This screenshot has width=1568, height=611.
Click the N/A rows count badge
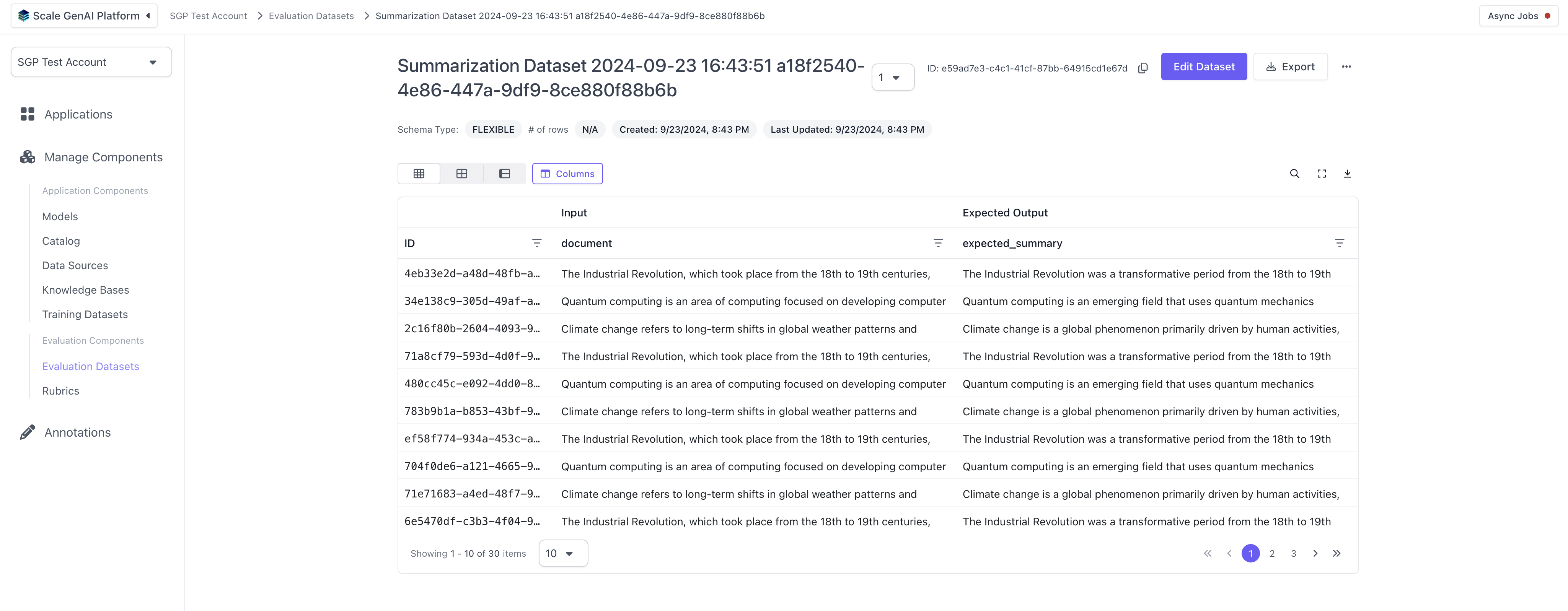coord(589,130)
